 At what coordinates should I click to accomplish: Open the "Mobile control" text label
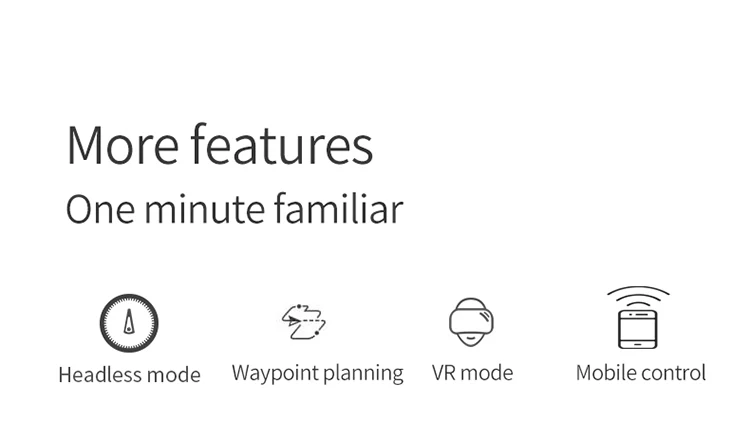(x=640, y=373)
